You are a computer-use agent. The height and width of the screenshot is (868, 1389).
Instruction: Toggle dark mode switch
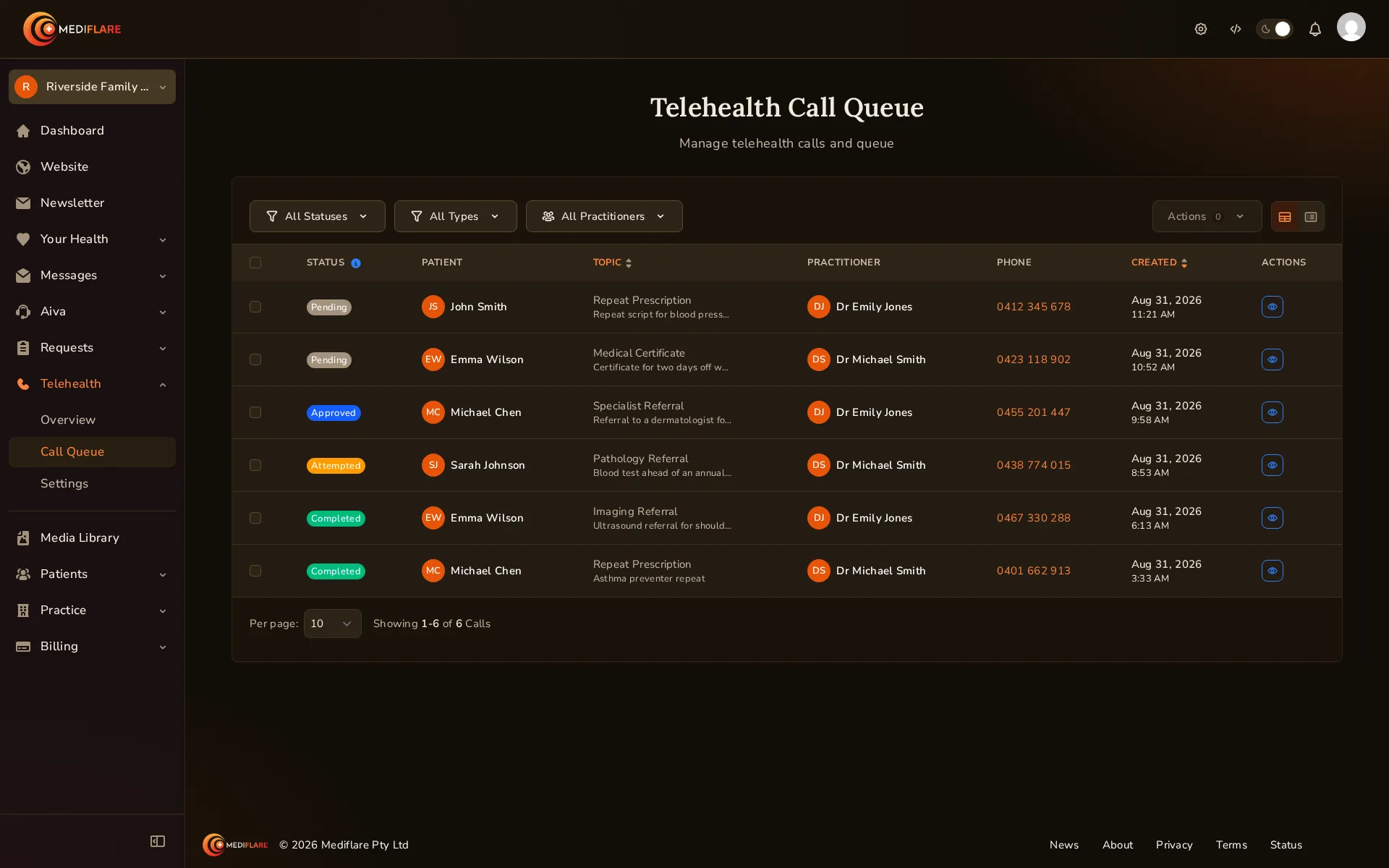pyautogui.click(x=1274, y=29)
